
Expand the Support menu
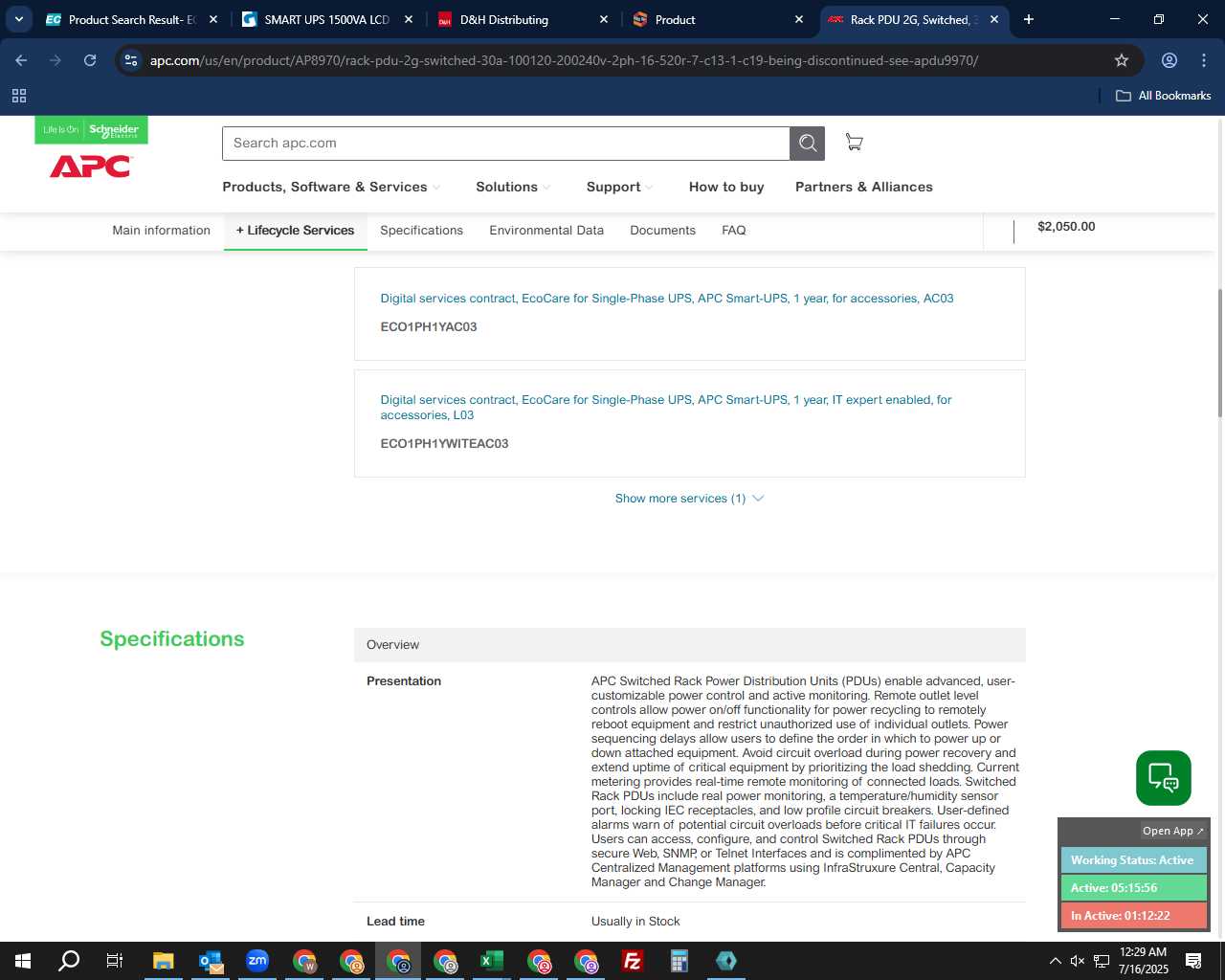[619, 187]
